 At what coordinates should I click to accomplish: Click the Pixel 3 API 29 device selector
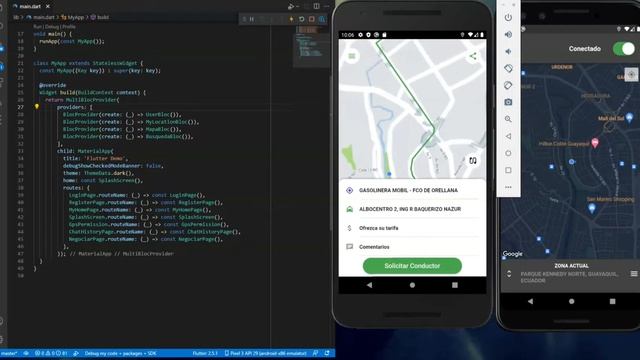tap(265, 353)
